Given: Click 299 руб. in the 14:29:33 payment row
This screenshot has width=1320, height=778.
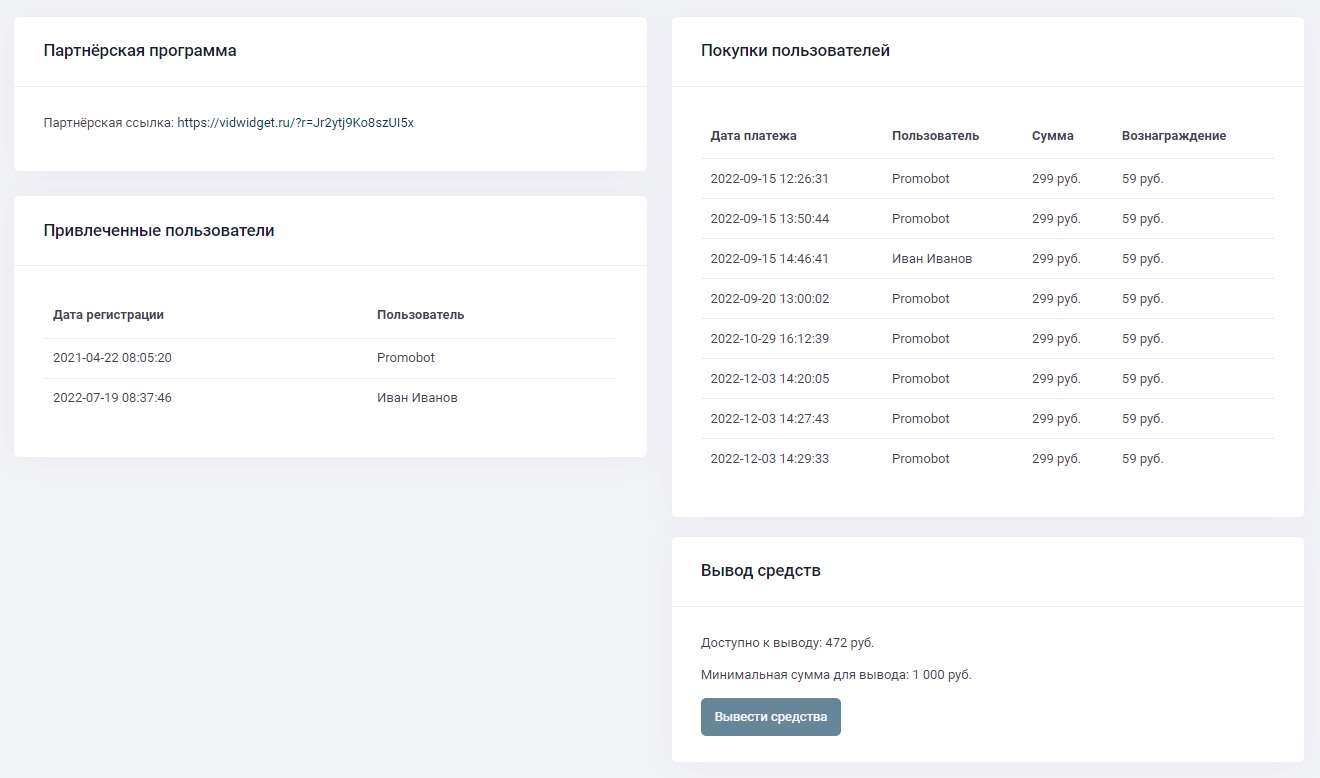Looking at the screenshot, I should point(1056,459).
